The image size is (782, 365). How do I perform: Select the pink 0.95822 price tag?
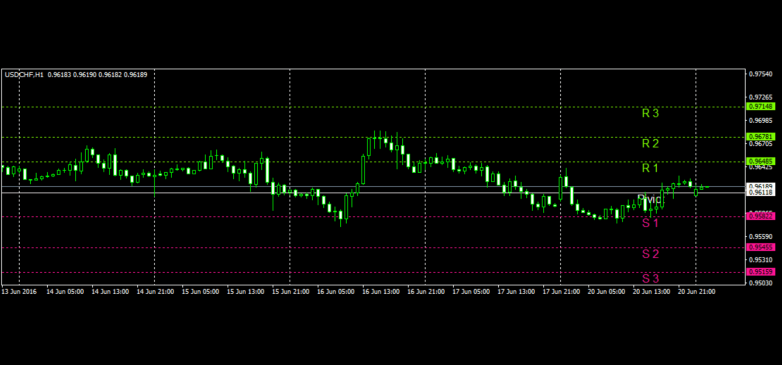click(x=761, y=216)
